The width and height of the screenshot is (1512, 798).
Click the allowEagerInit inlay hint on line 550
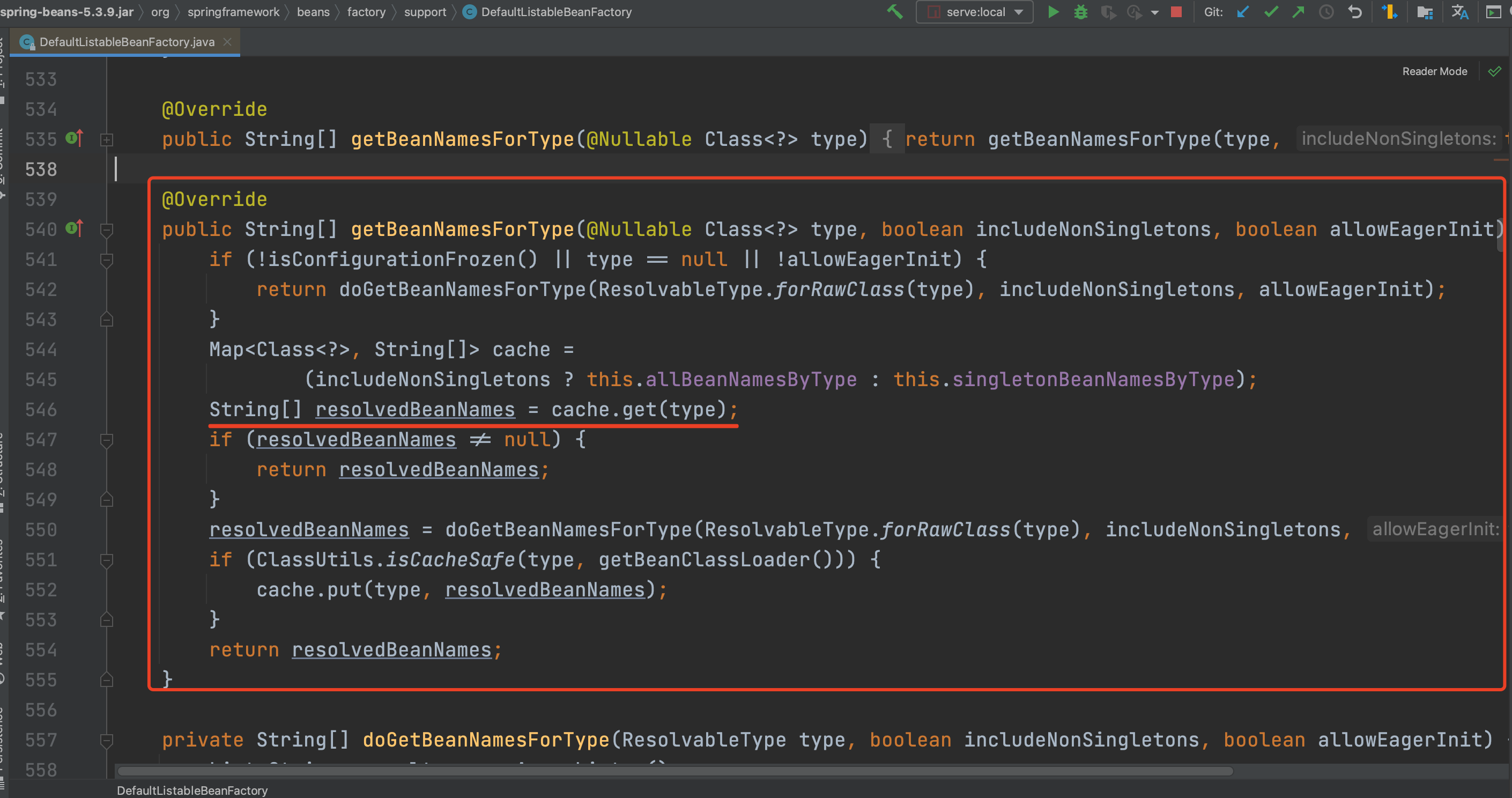pos(1436,530)
